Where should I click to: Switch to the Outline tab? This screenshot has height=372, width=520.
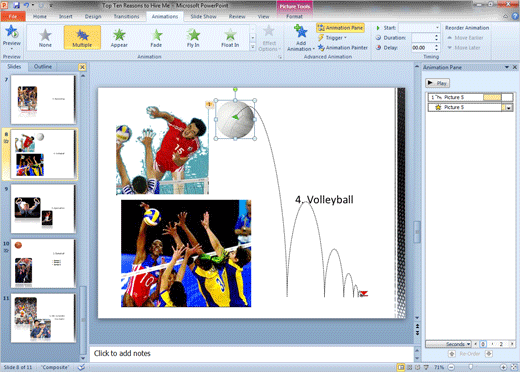pyautogui.click(x=43, y=66)
